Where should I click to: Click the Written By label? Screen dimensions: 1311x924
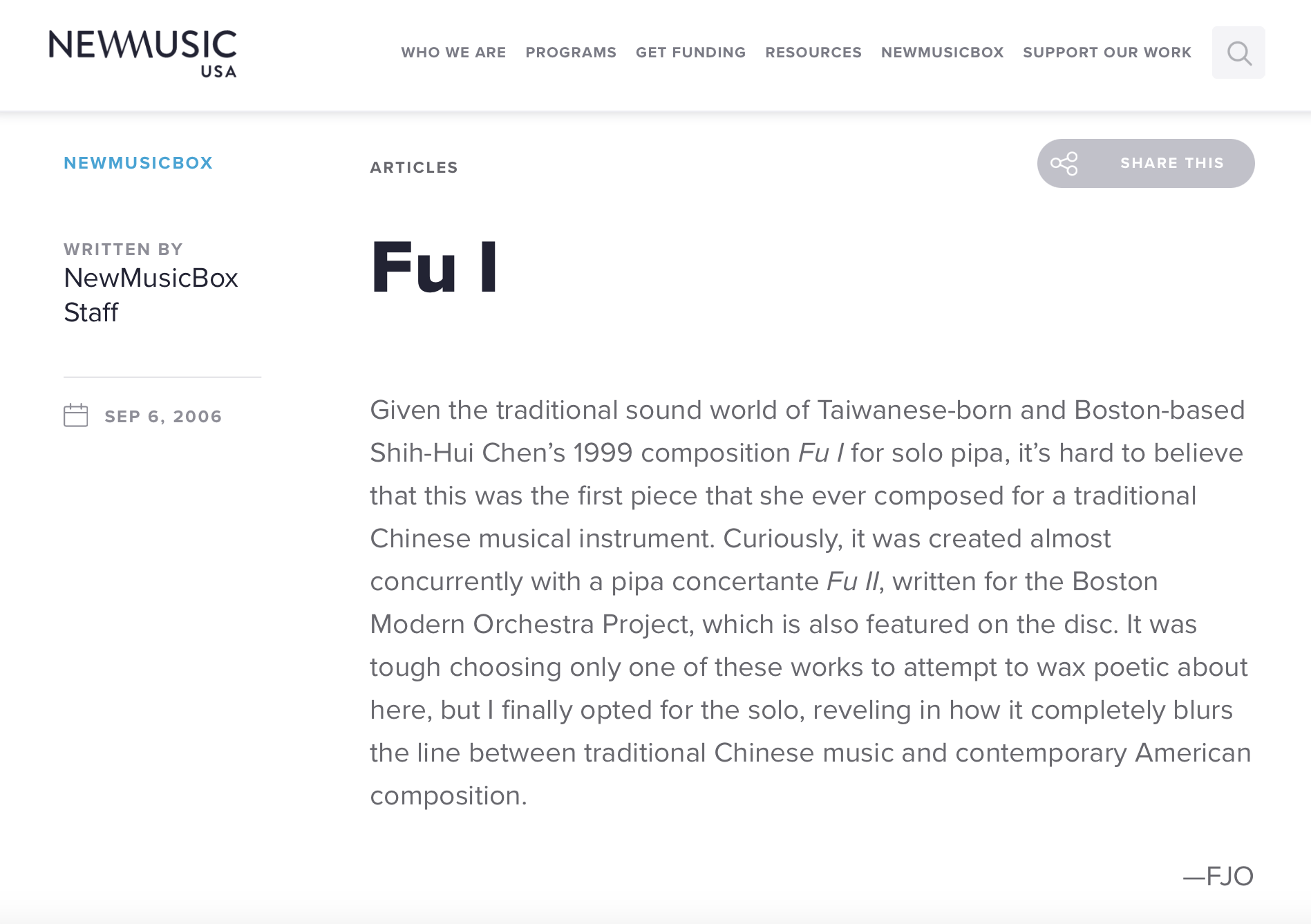[x=123, y=249]
